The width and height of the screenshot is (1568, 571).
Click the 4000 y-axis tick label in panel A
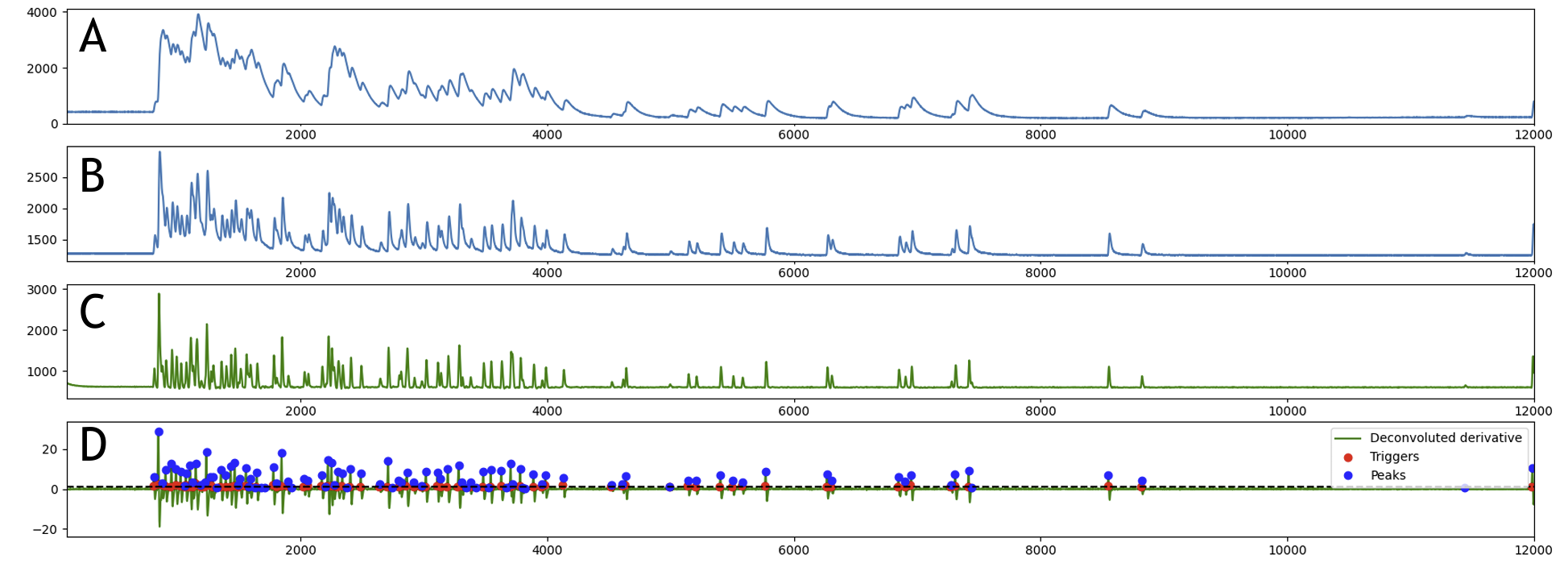pyautogui.click(x=42, y=13)
